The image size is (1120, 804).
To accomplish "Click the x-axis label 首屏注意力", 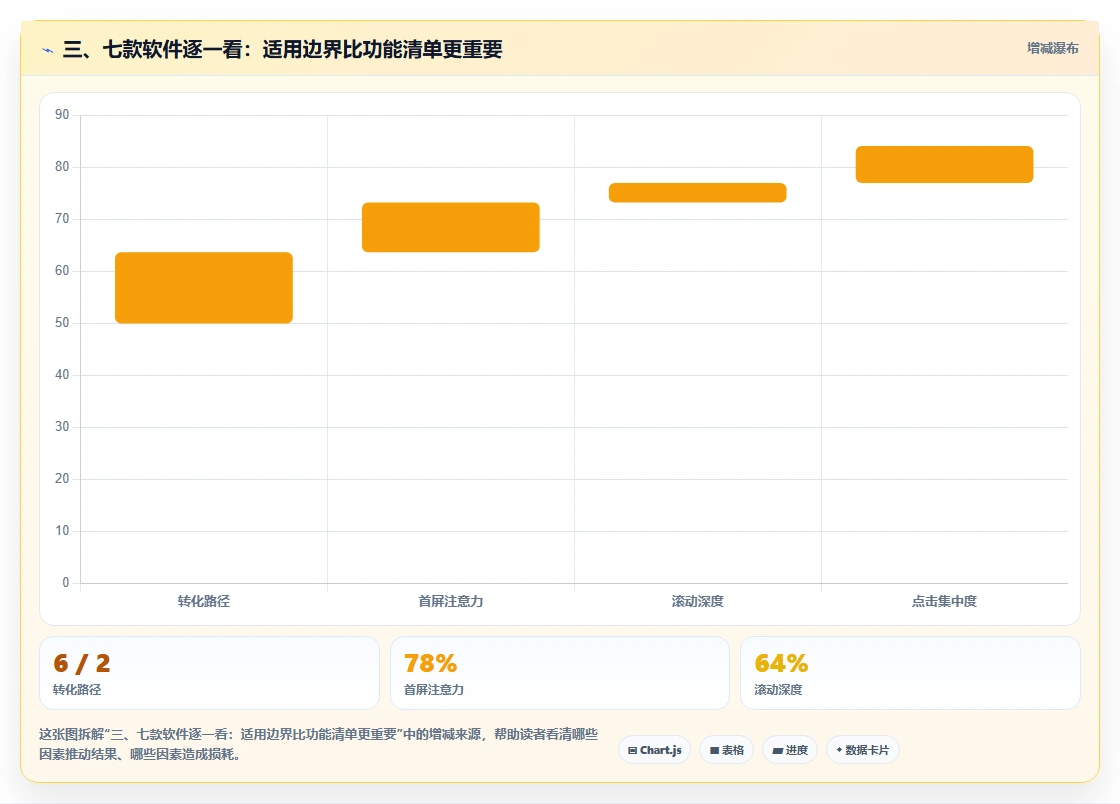I will (x=451, y=601).
